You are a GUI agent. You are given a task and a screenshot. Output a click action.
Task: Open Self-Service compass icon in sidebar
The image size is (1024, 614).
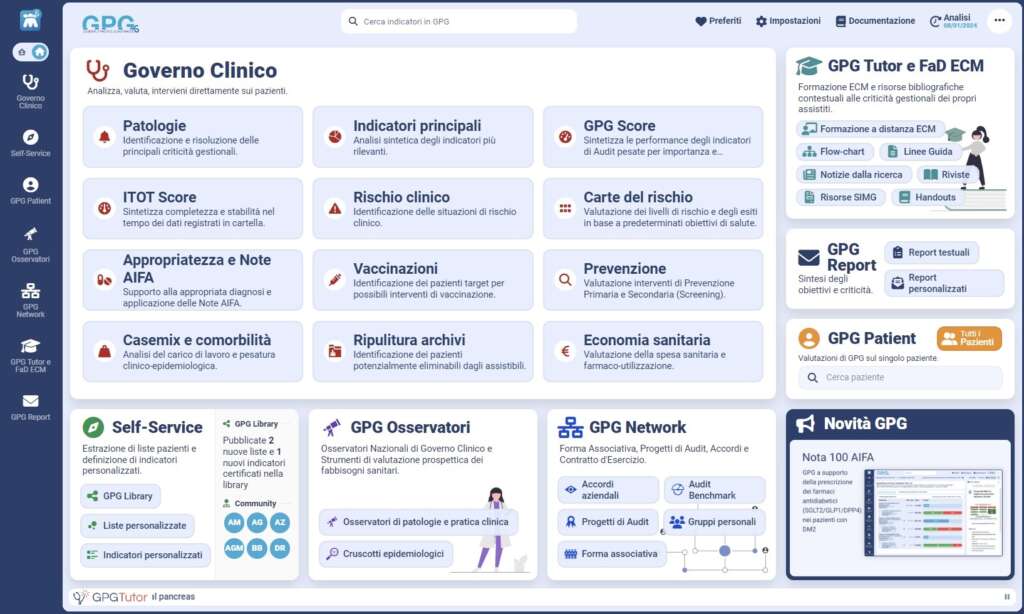[30, 138]
